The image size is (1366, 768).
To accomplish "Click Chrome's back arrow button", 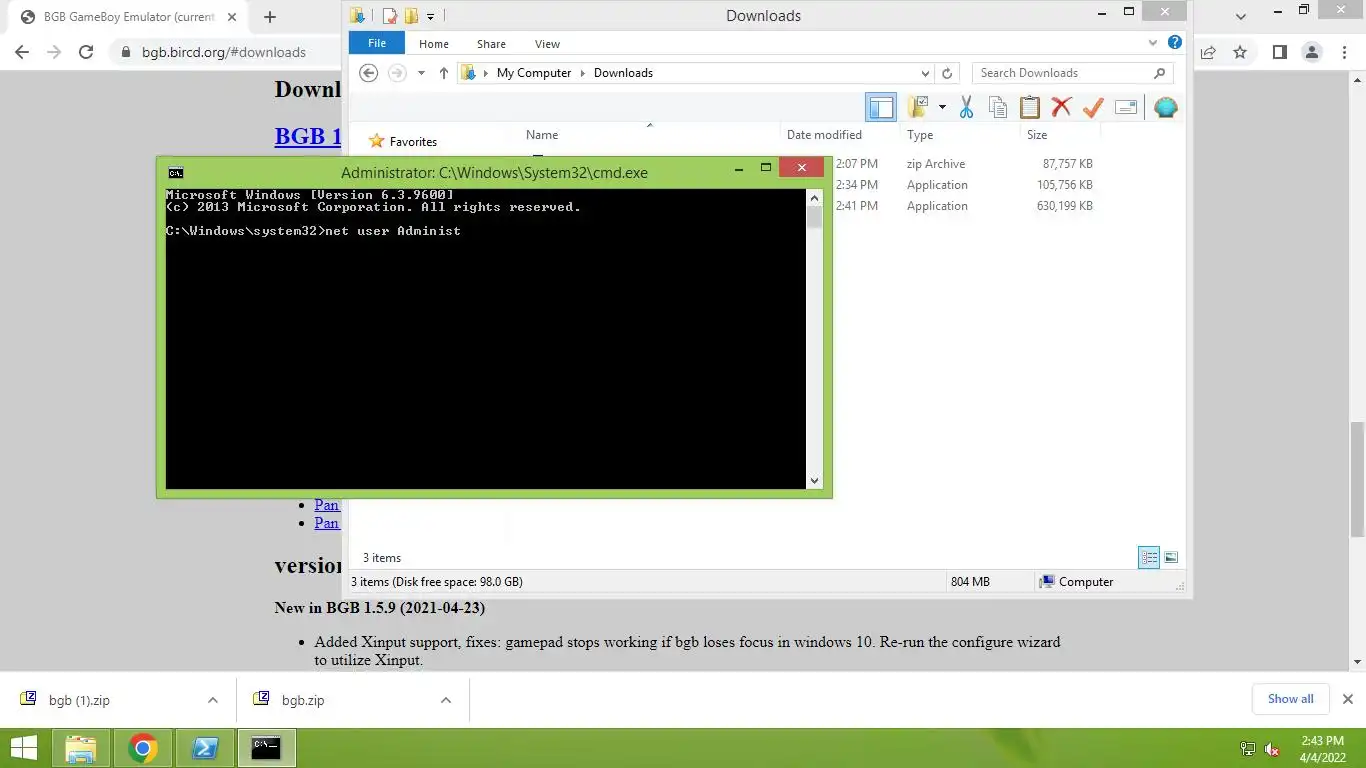I will [x=22, y=52].
